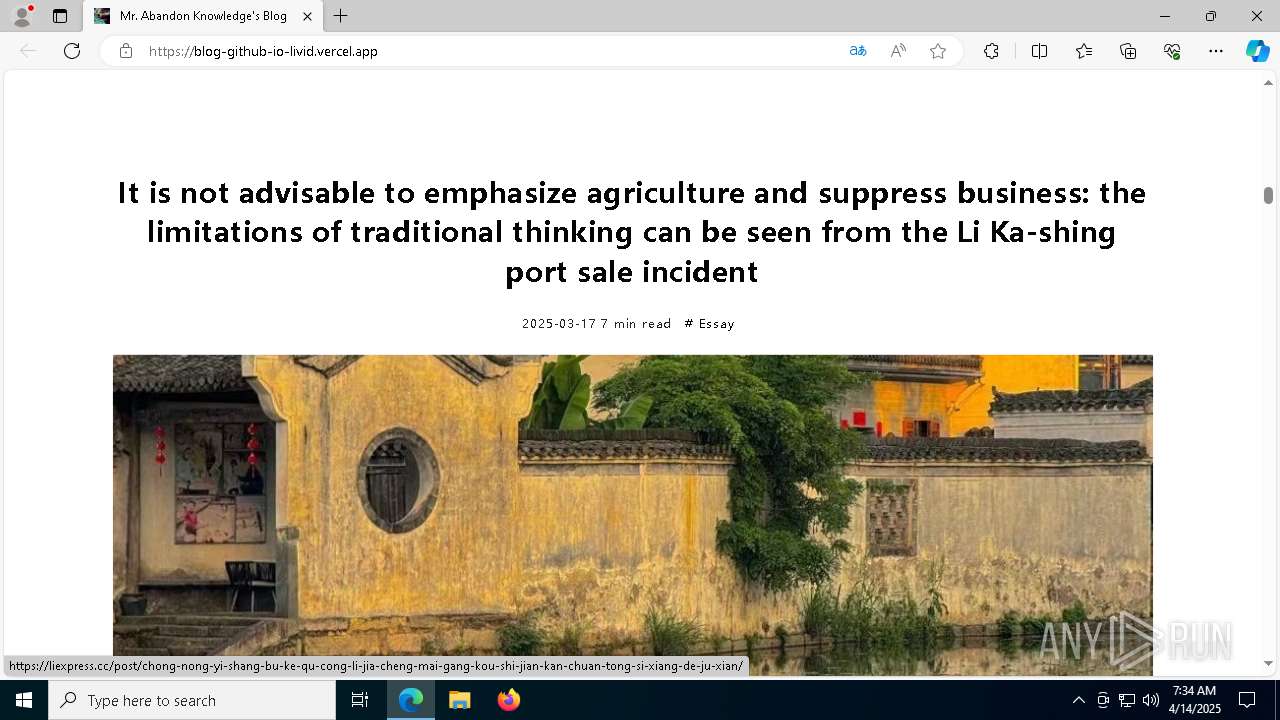Open Browser essentials
Viewport: 1280px width, 720px height.
(1172, 51)
